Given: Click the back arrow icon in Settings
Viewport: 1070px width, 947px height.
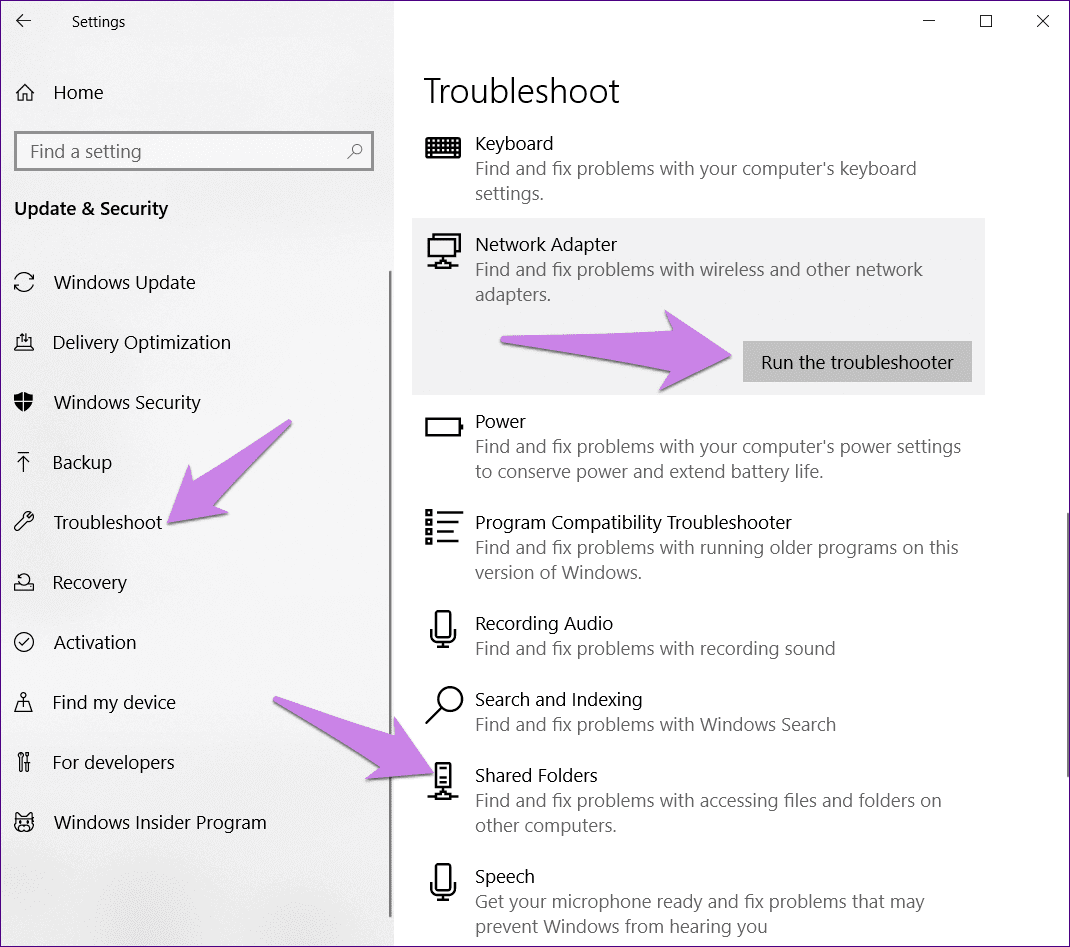Looking at the screenshot, I should (23, 21).
